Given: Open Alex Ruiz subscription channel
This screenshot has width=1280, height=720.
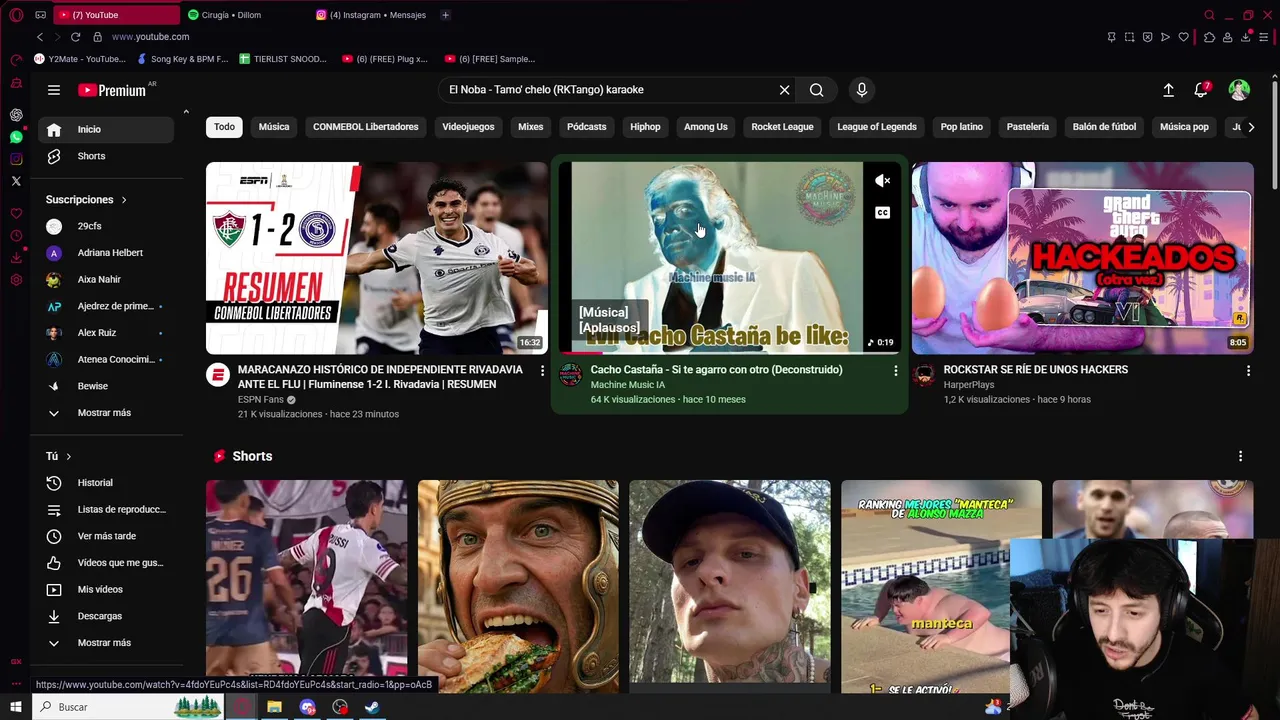Looking at the screenshot, I should coord(106,333).
